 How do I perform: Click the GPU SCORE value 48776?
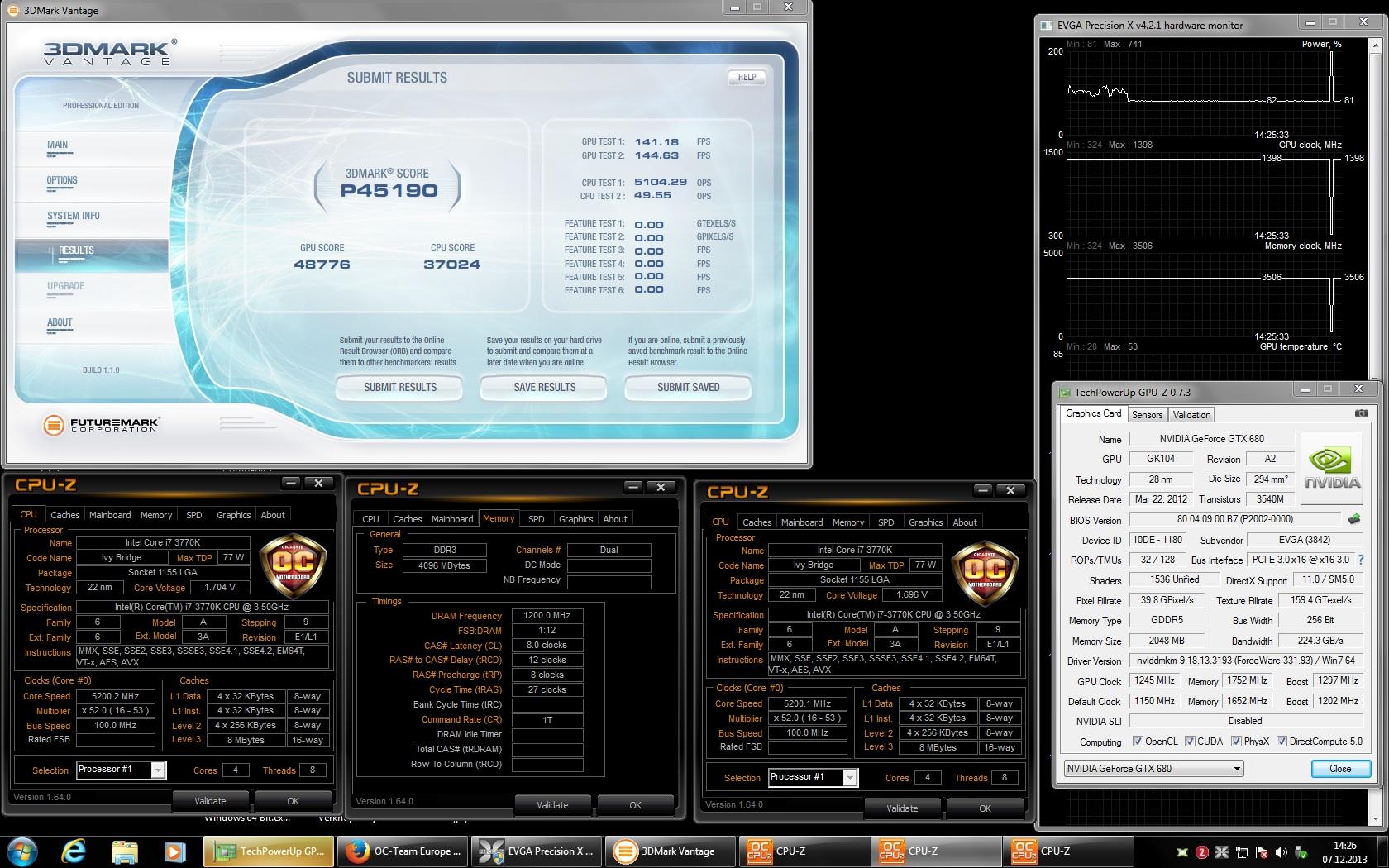pos(322,265)
